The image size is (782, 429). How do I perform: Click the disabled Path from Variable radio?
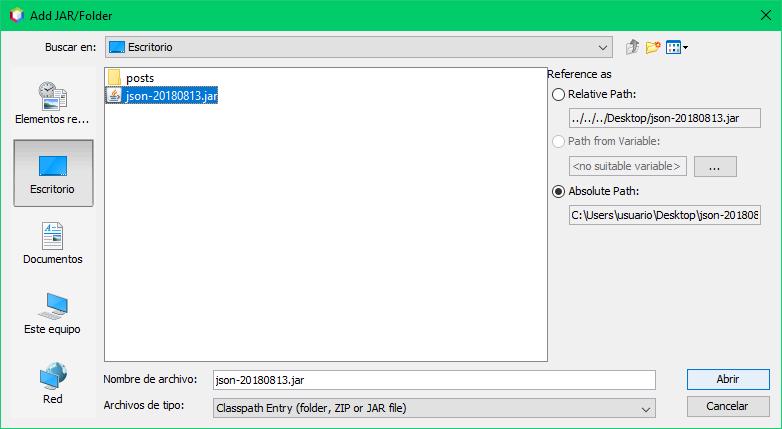(558, 141)
